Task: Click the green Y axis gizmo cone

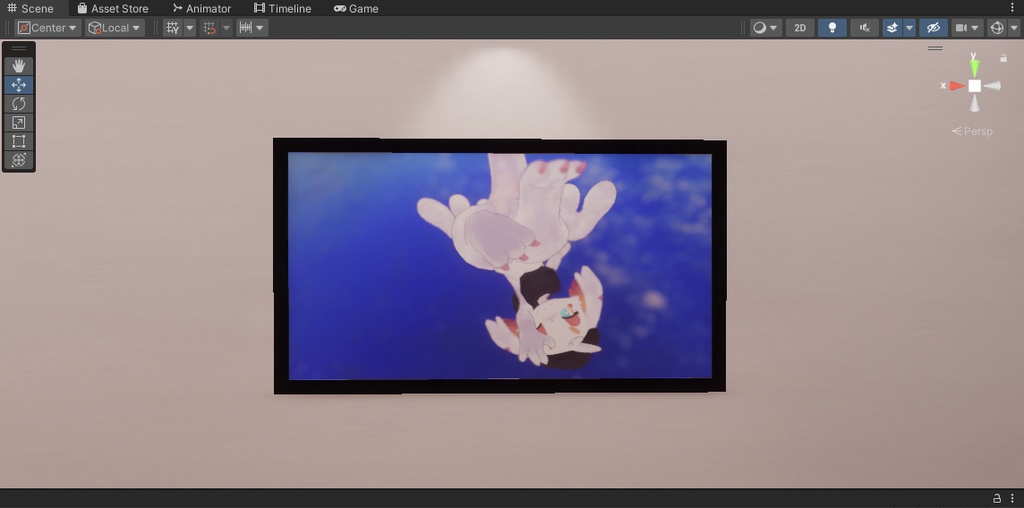Action: click(x=974, y=67)
